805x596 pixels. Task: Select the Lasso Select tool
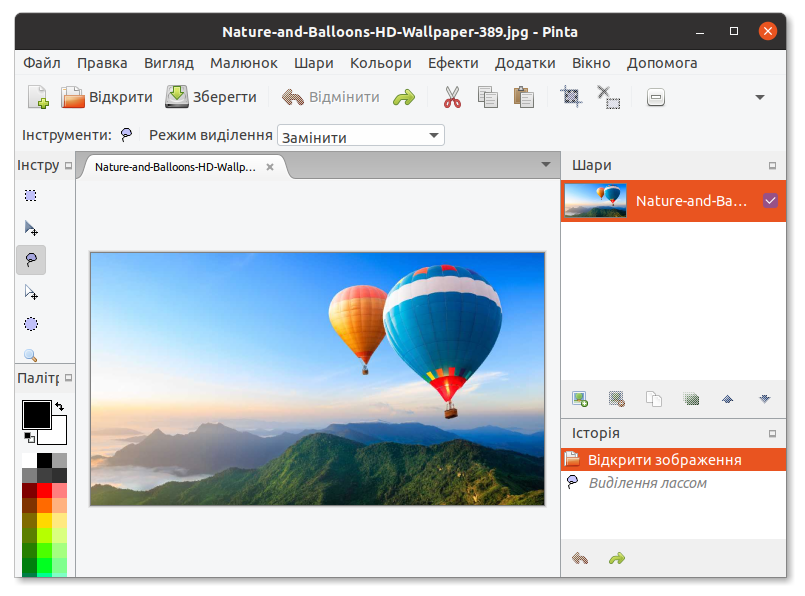pyautogui.click(x=31, y=260)
